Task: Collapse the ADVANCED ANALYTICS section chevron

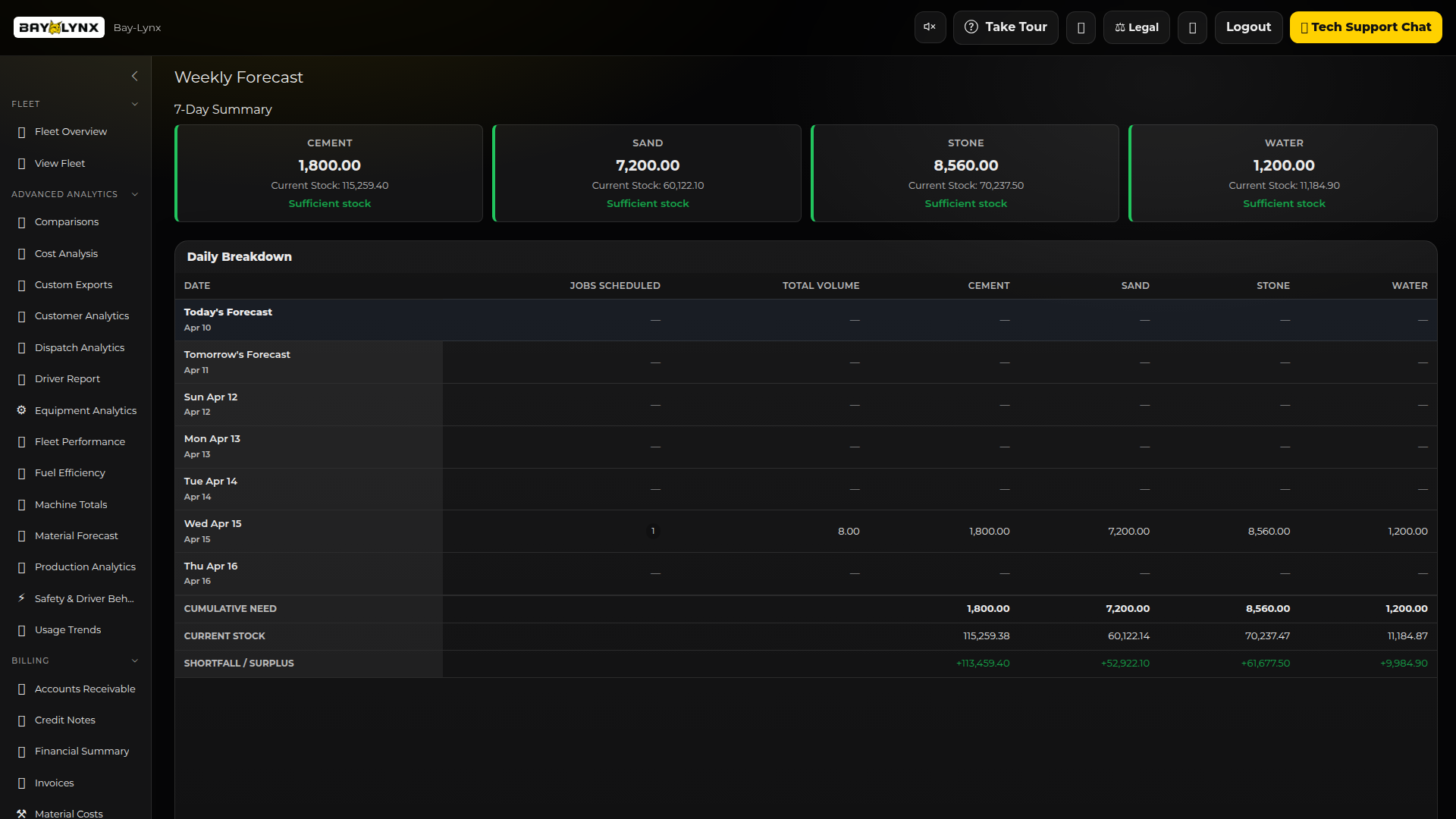Action: 134,194
